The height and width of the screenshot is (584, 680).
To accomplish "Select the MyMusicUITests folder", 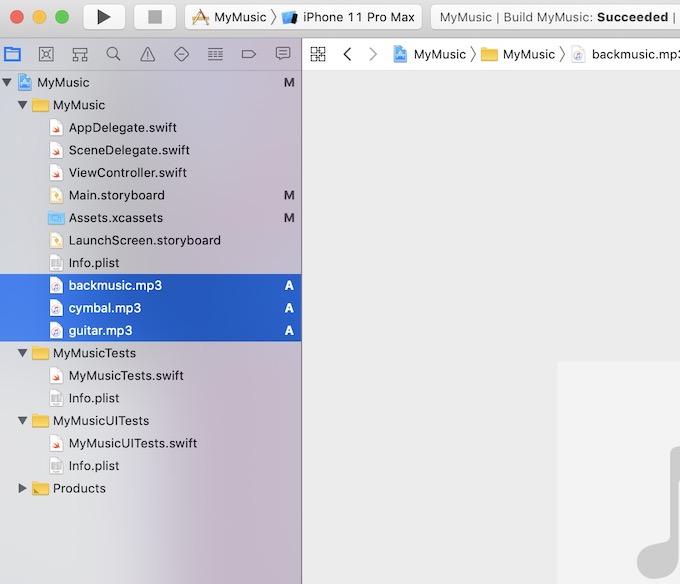I will pyautogui.click(x=150, y=421).
